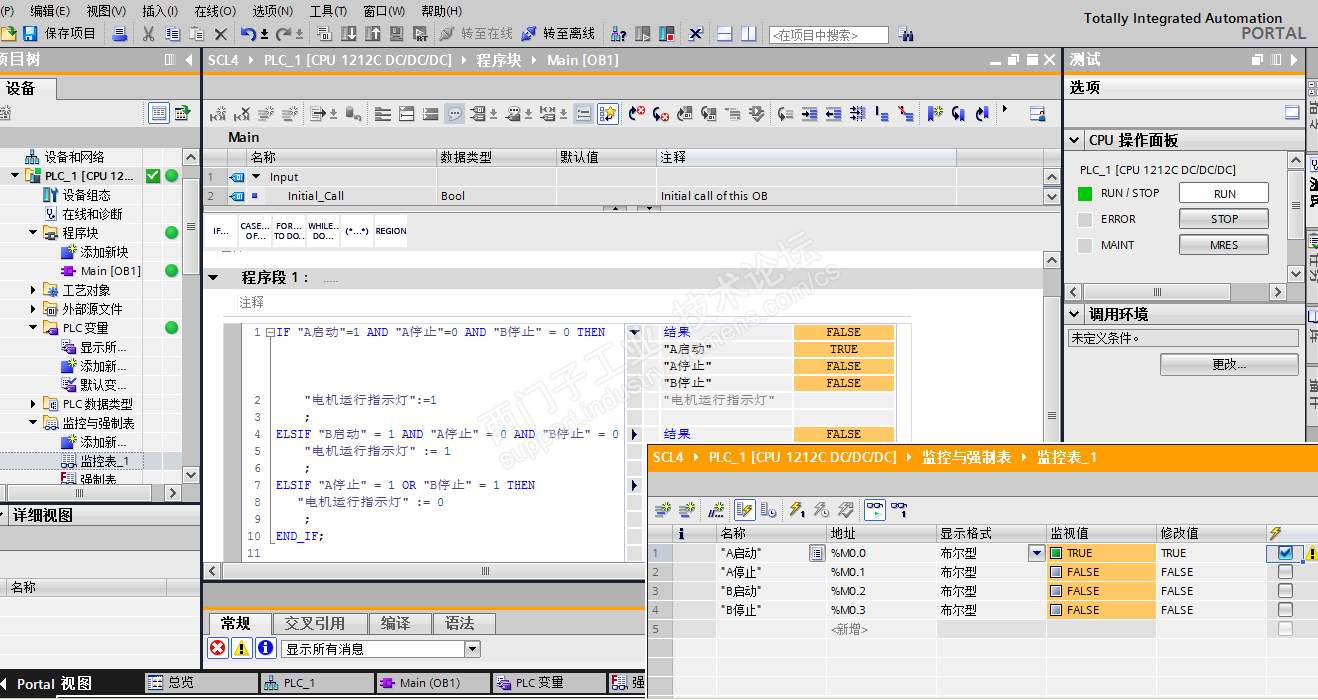Click the print icon in main toolbar

coord(120,34)
